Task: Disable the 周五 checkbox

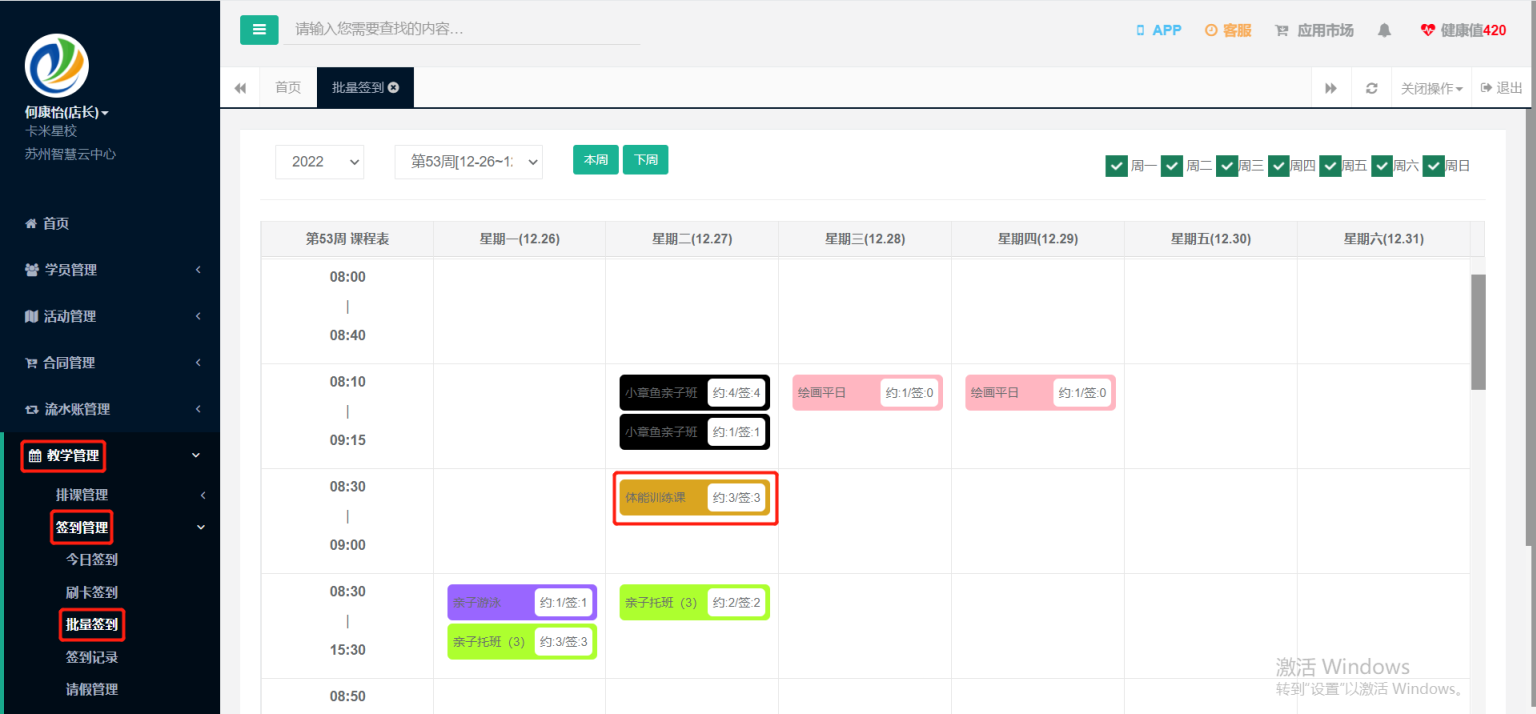Action: tap(1331, 166)
